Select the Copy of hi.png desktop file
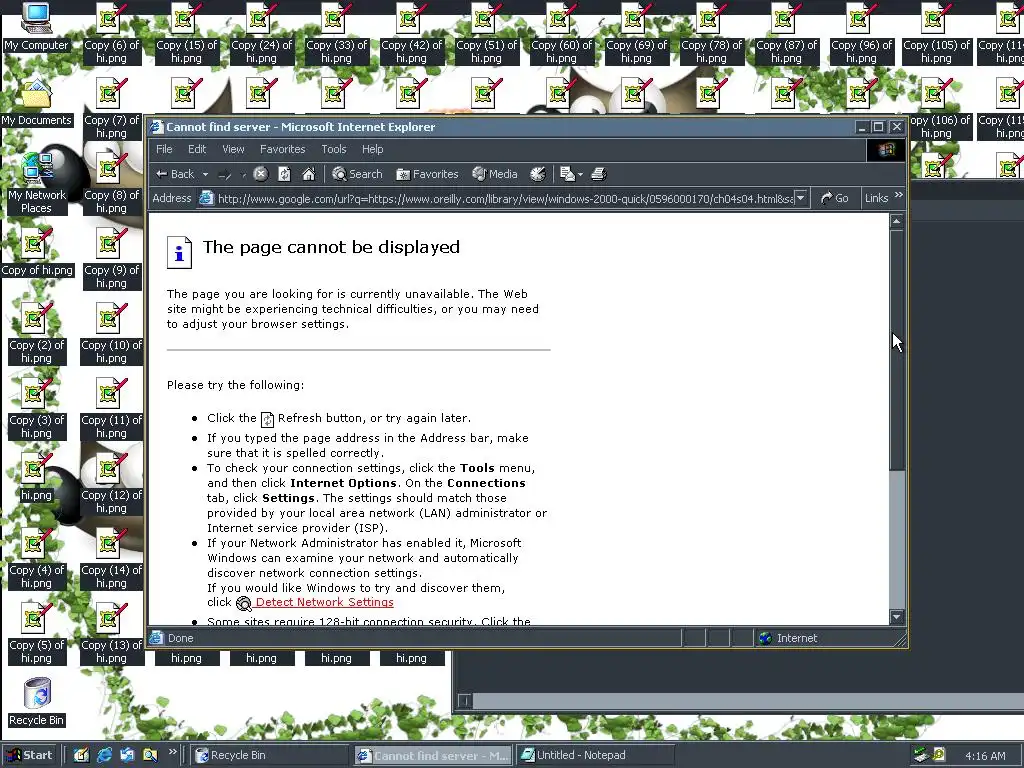1024x768 pixels. pyautogui.click(x=37, y=252)
